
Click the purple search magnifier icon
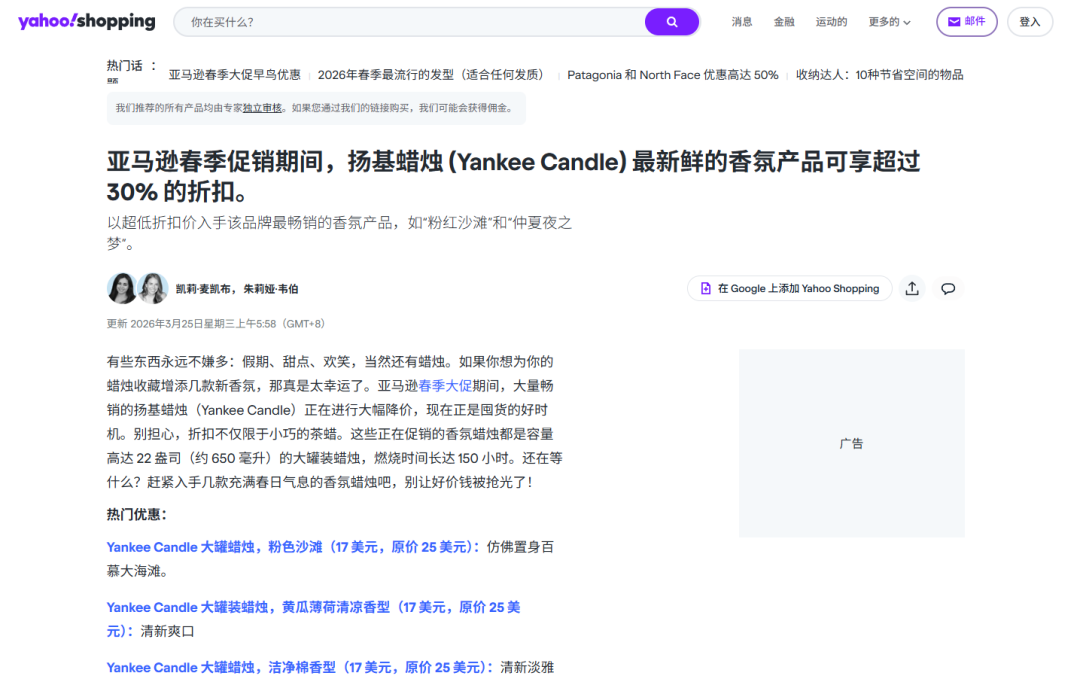tap(671, 21)
